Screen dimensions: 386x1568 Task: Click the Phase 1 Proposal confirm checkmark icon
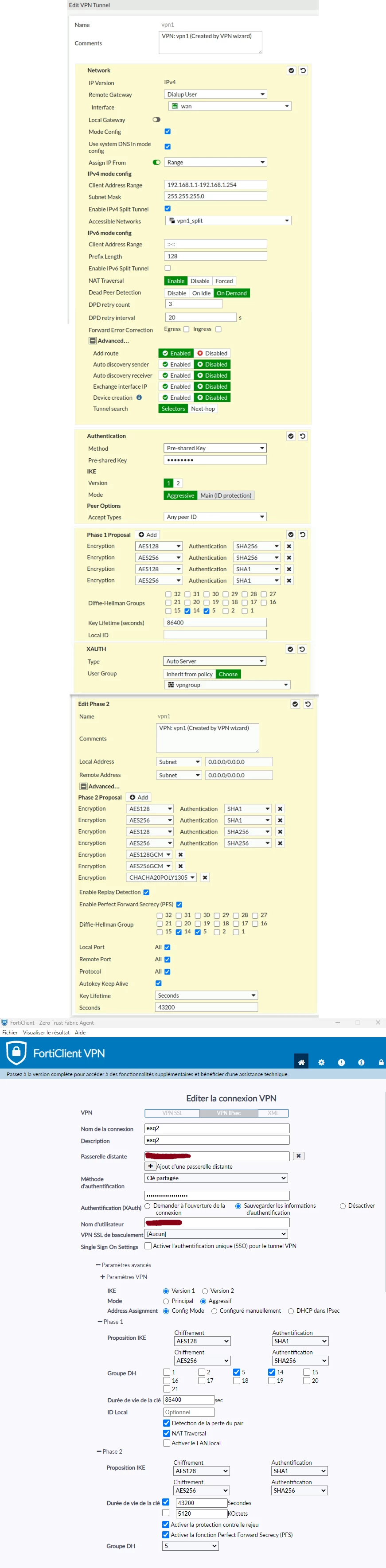tap(290, 535)
